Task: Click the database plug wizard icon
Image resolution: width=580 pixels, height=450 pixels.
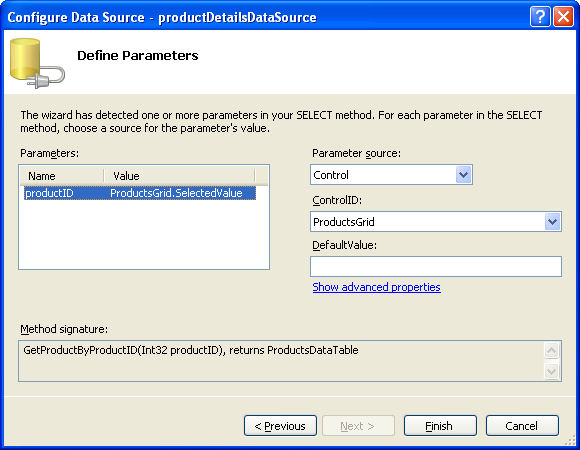Action: coord(37,63)
